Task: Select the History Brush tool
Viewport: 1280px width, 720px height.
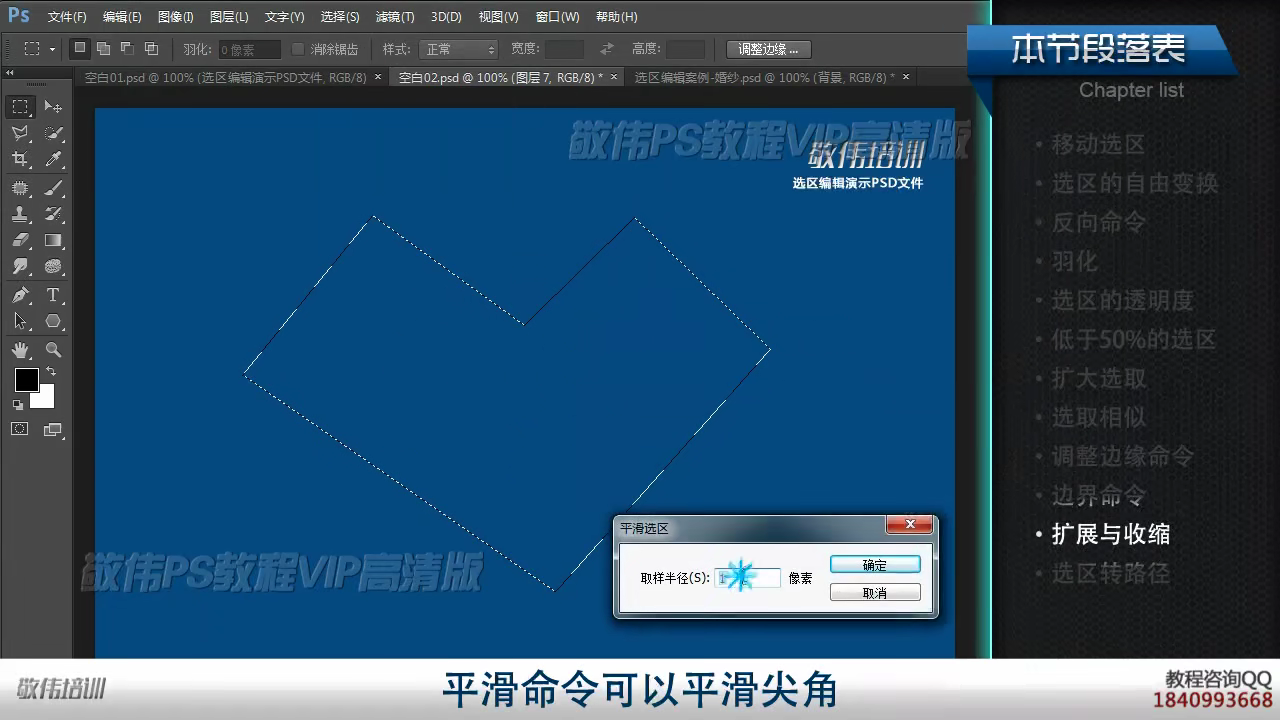Action: coord(53,214)
